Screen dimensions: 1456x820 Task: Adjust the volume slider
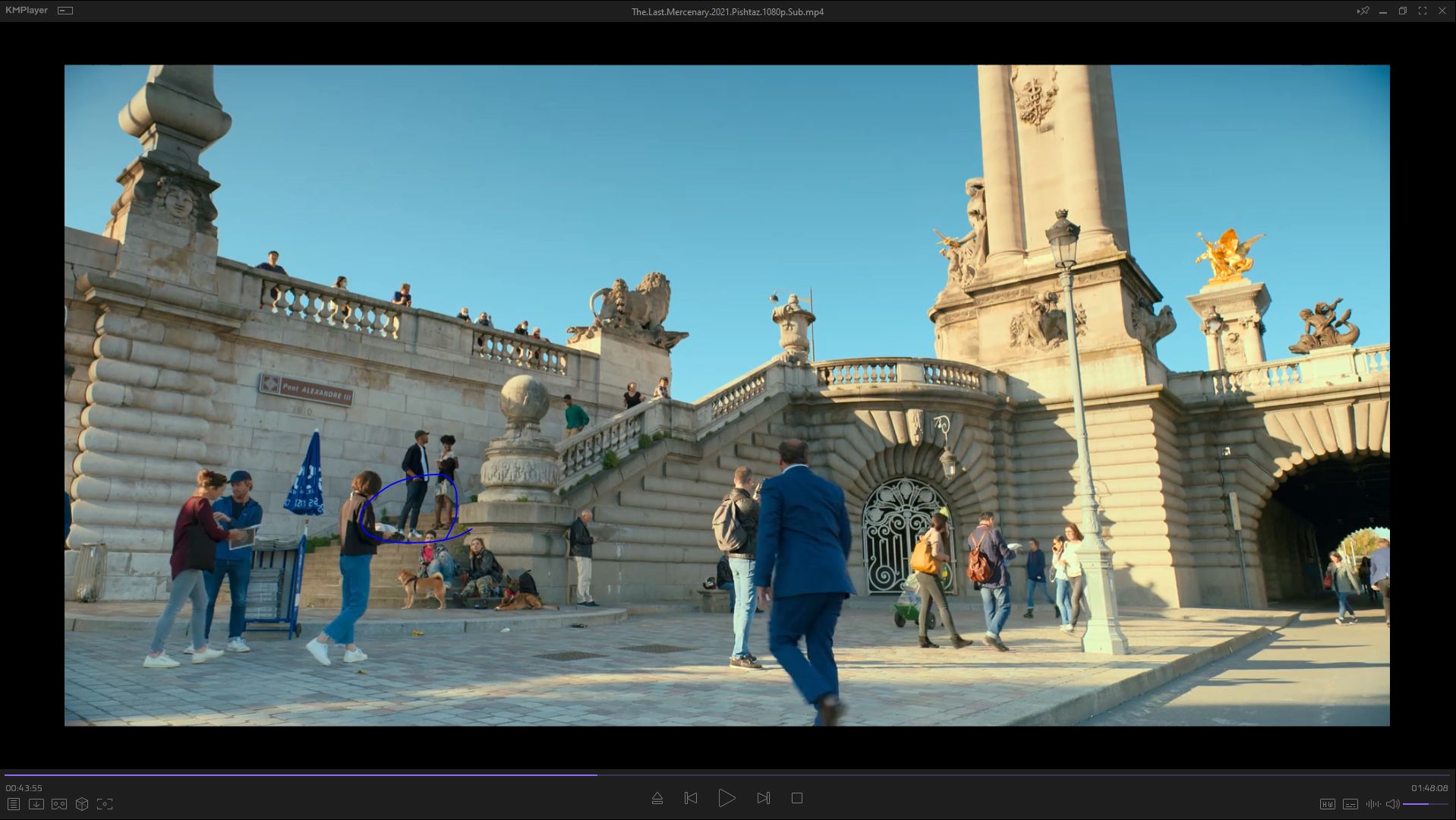coord(1424,804)
